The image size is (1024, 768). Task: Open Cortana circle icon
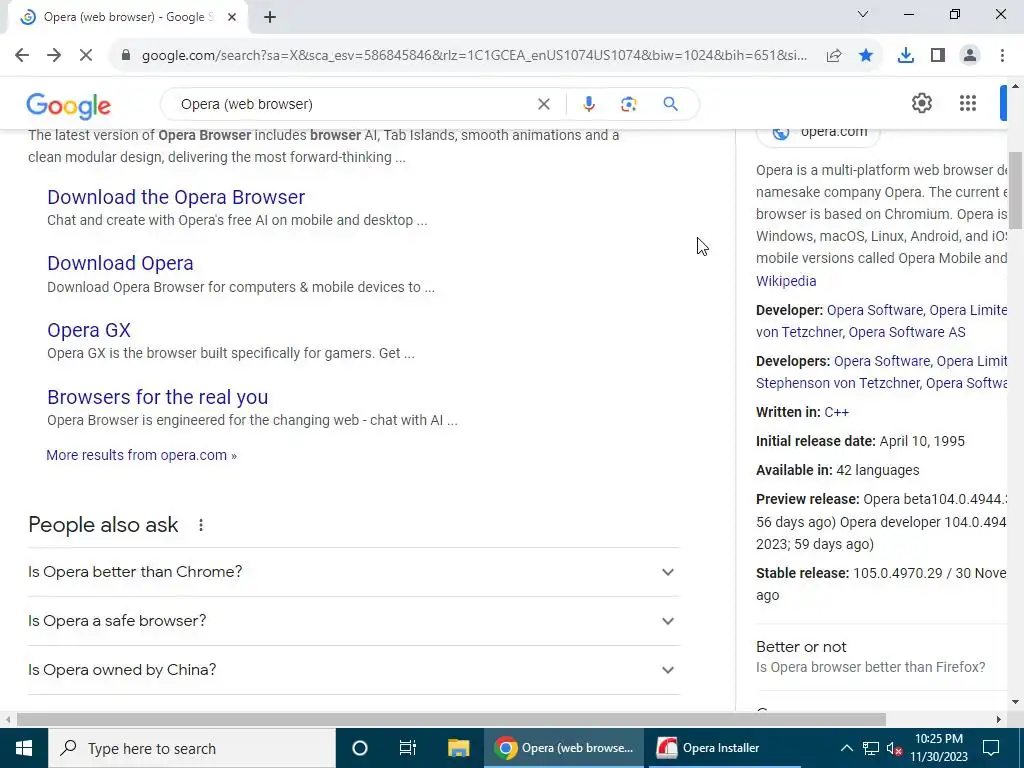(x=359, y=748)
